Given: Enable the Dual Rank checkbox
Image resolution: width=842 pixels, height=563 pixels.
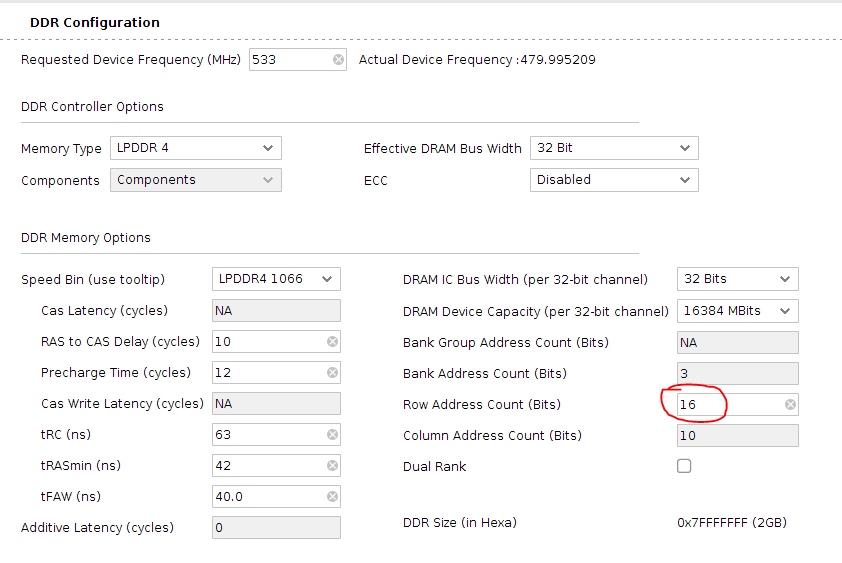Looking at the screenshot, I should 684,466.
